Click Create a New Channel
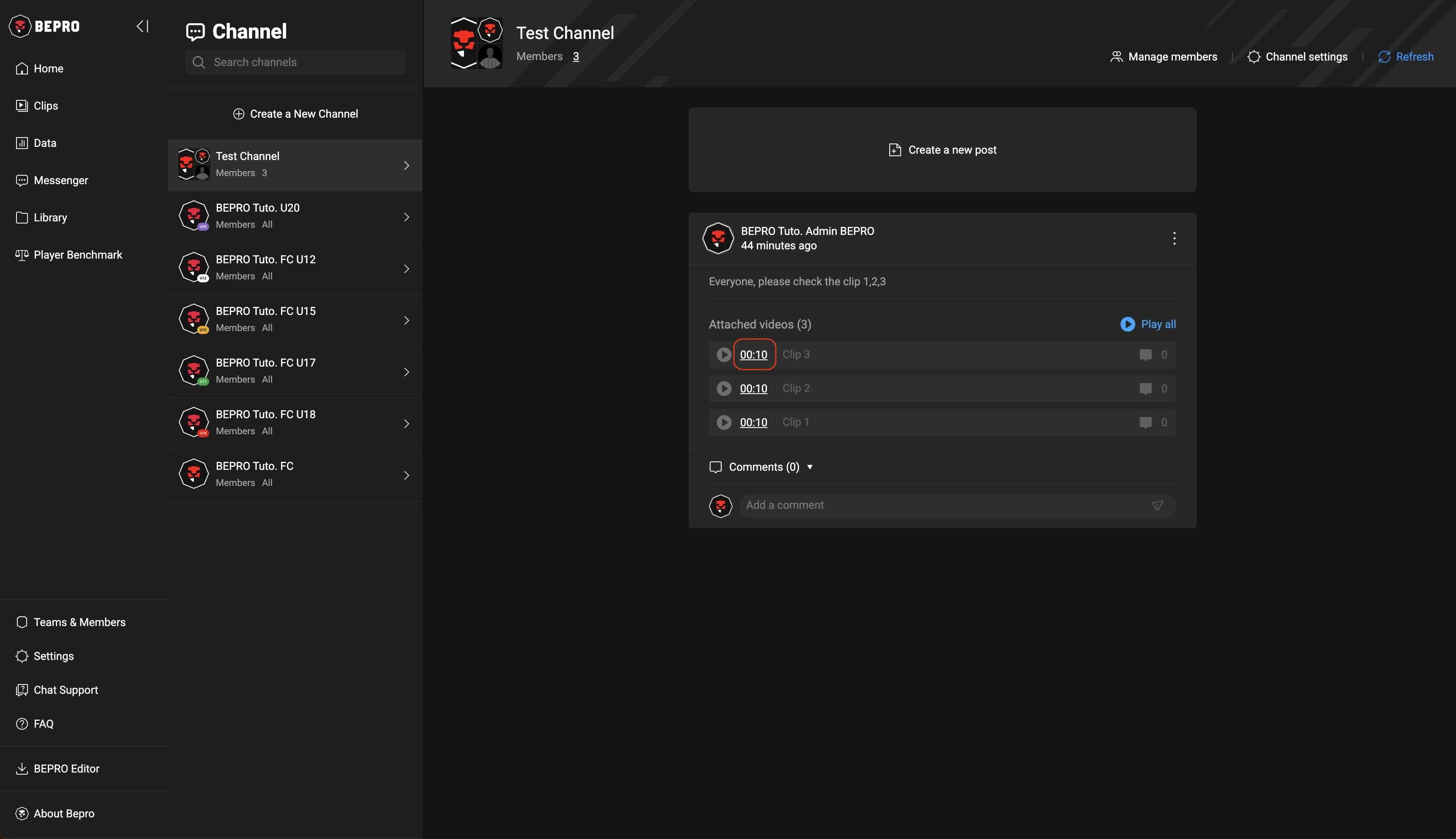The image size is (1456, 839). [x=295, y=113]
